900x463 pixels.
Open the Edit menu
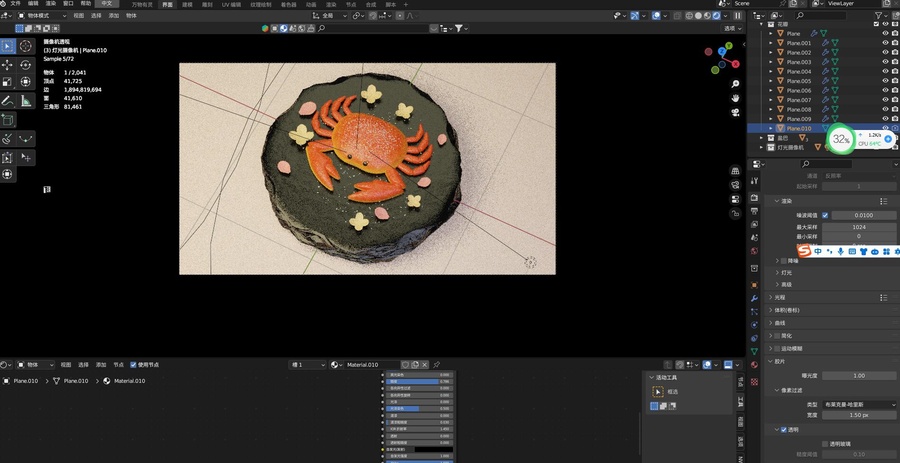click(x=33, y=3)
